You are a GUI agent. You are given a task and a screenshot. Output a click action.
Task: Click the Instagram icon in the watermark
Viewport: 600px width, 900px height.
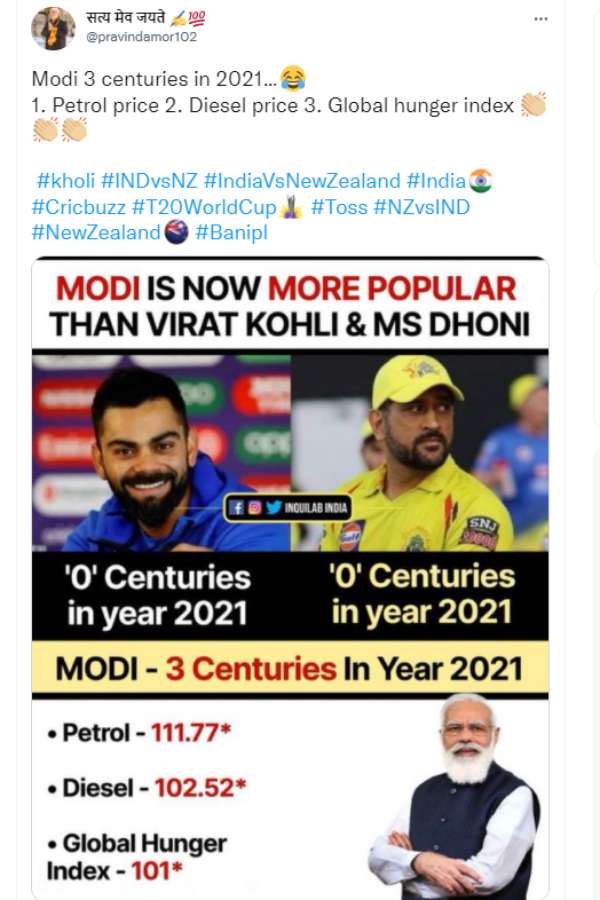254,507
